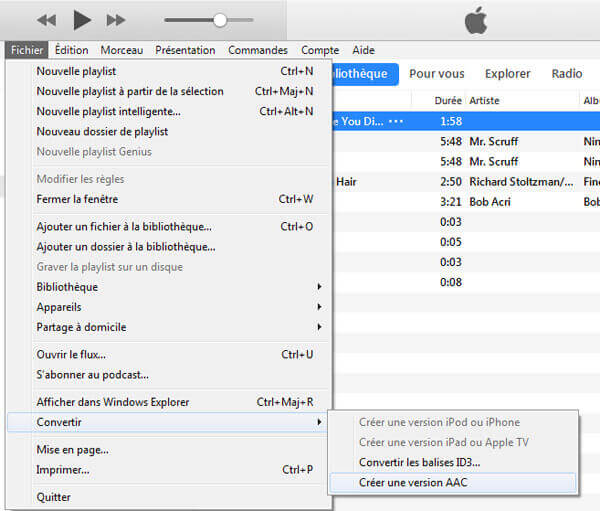
Task: Select Afficher dans Windows Explorer
Action: [x=168, y=402]
